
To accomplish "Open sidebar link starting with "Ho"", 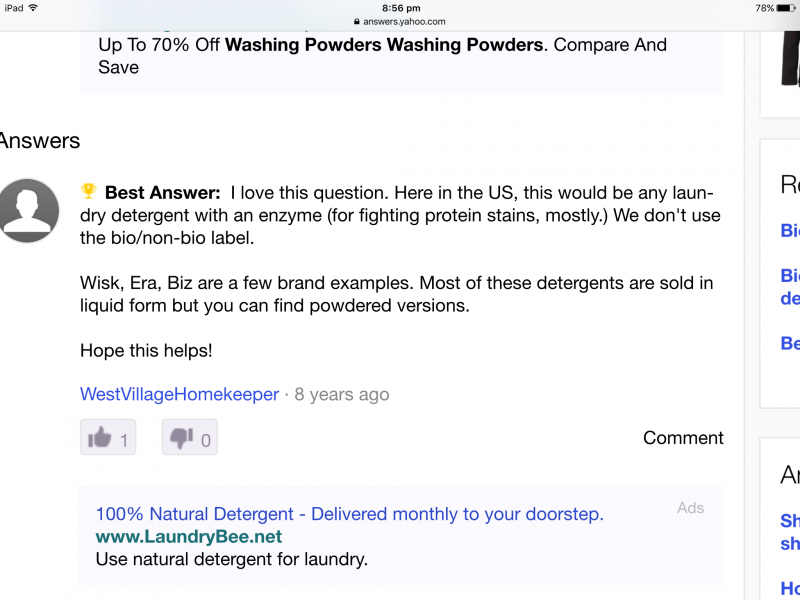I will [790, 589].
